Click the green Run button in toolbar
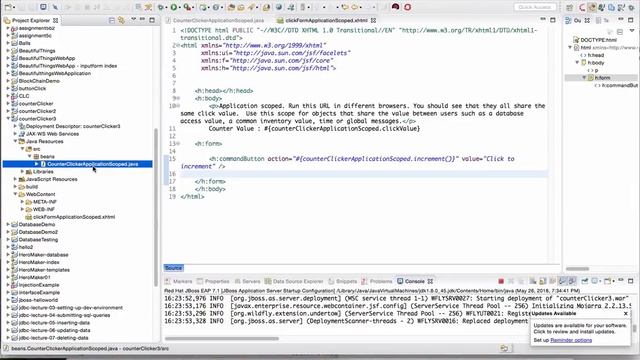 (174, 7)
